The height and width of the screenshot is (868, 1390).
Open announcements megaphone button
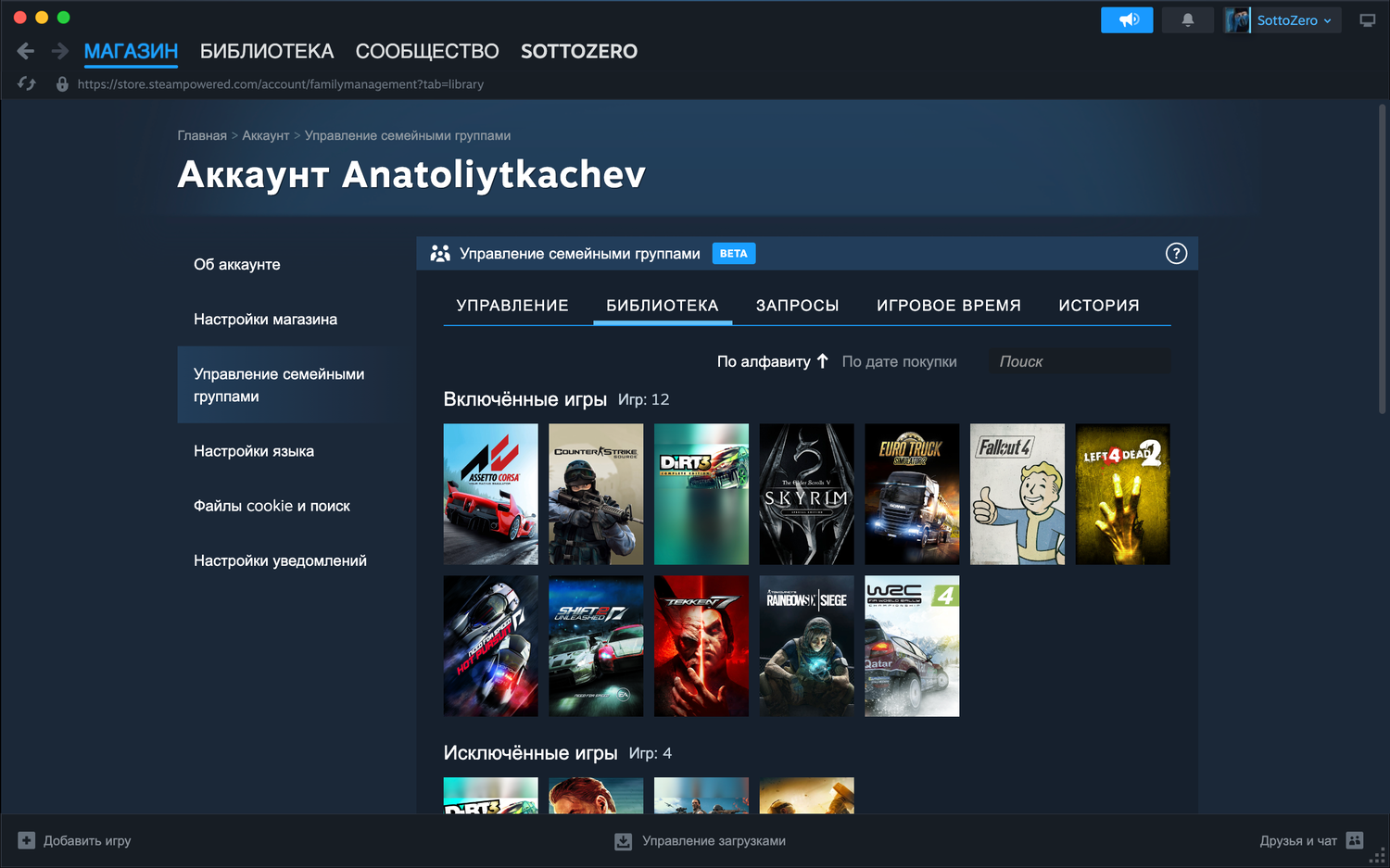pos(1127,19)
